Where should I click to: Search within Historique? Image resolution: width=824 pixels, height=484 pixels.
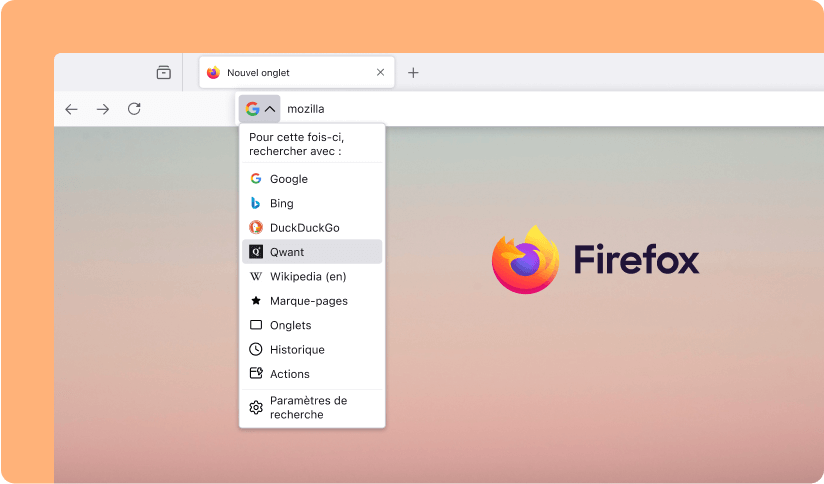[312, 349]
